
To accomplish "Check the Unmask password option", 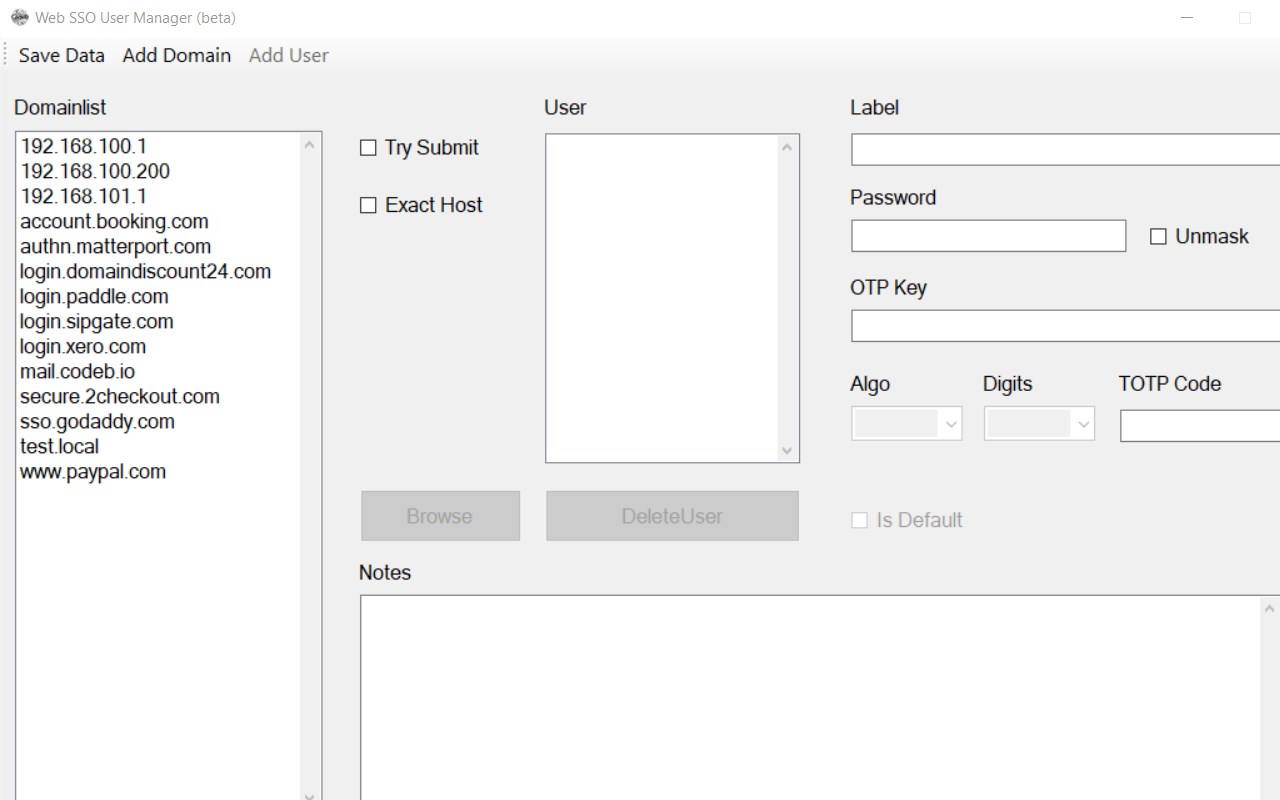I will [1158, 237].
